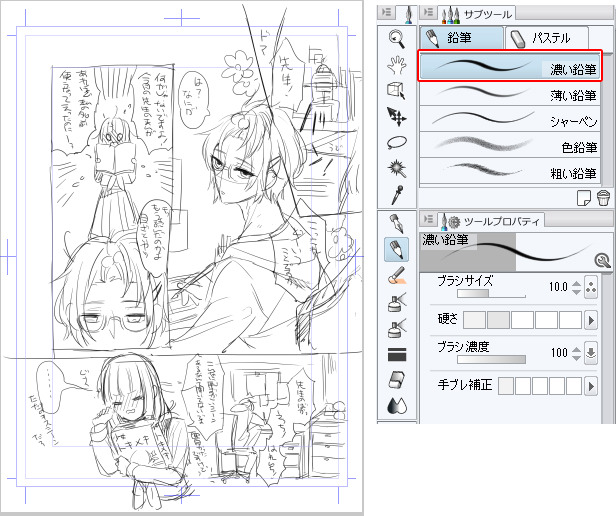Set 硬さ to the third level box
Viewport: 616px width, 516px height.
tap(522, 320)
